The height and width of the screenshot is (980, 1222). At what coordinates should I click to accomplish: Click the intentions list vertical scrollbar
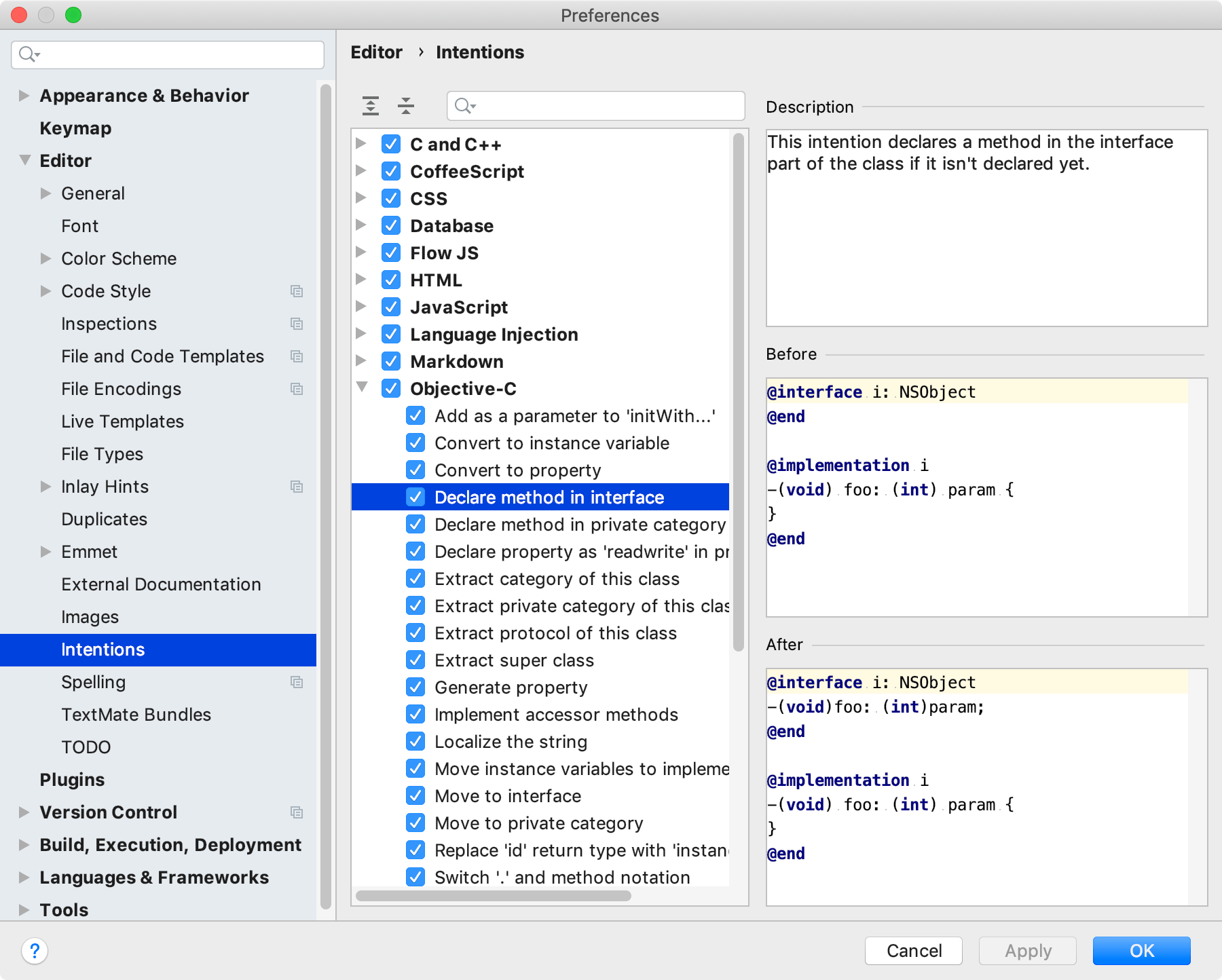[738, 392]
